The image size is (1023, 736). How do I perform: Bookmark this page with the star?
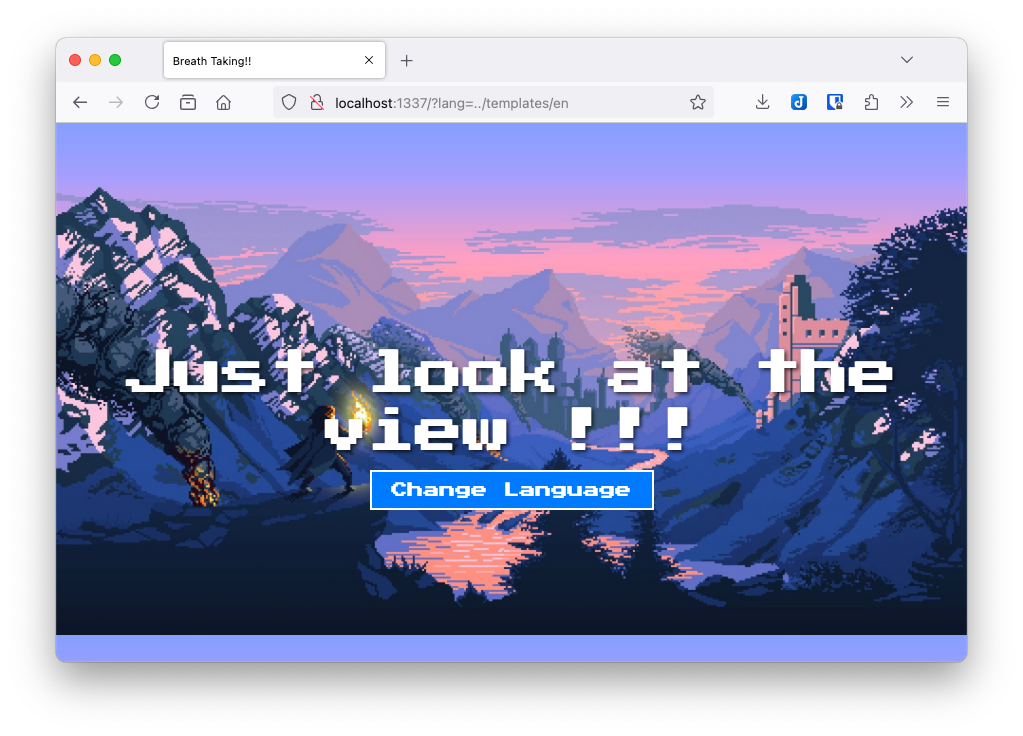[x=698, y=102]
